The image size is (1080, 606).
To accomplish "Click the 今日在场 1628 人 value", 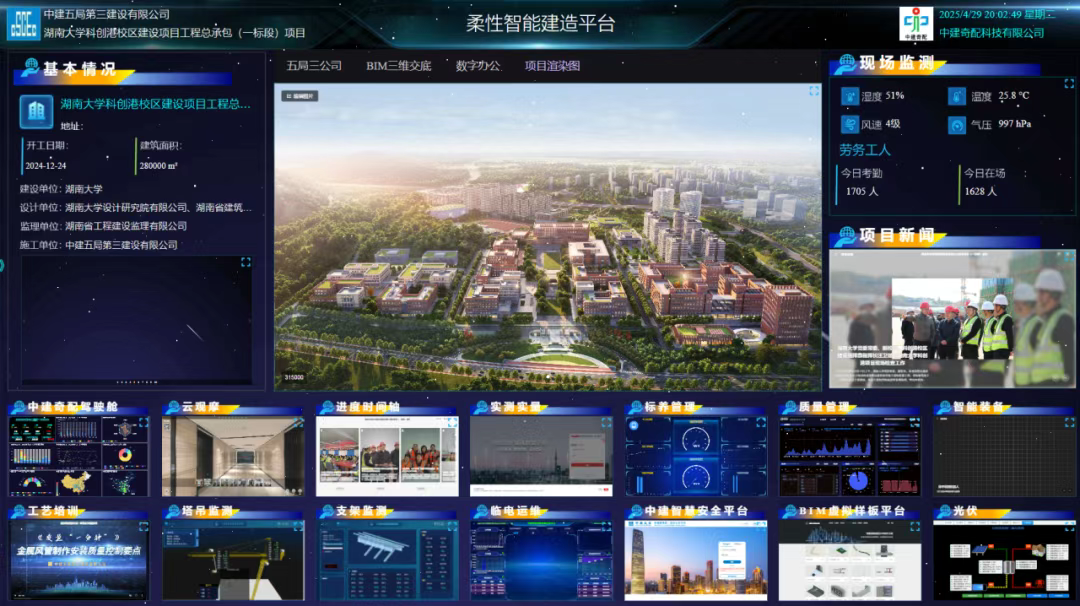I will 981,191.
